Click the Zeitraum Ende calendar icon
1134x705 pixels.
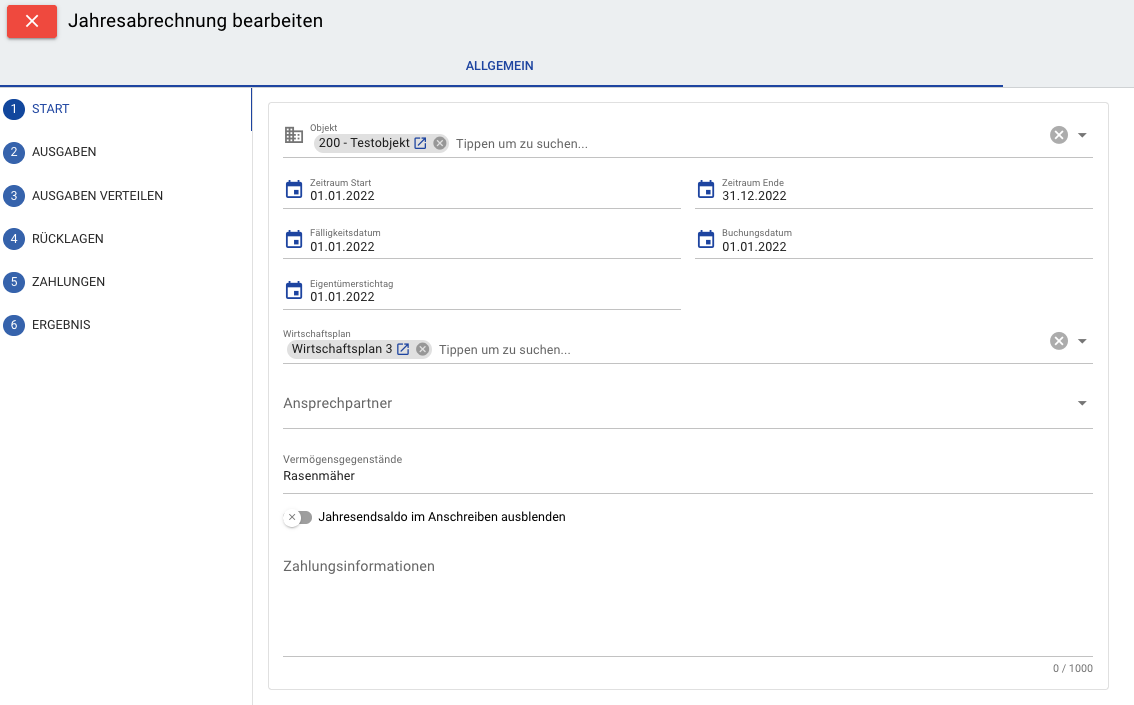(x=706, y=189)
